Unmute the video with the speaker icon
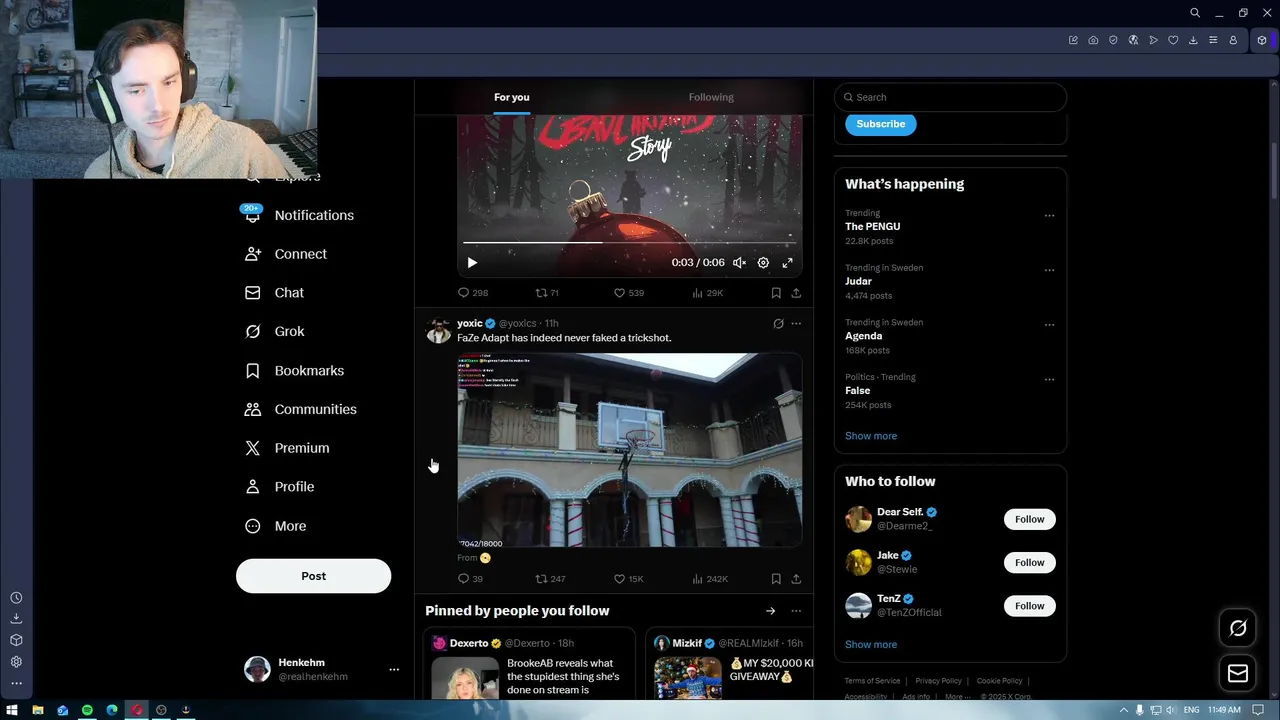This screenshot has width=1280, height=720. point(739,263)
